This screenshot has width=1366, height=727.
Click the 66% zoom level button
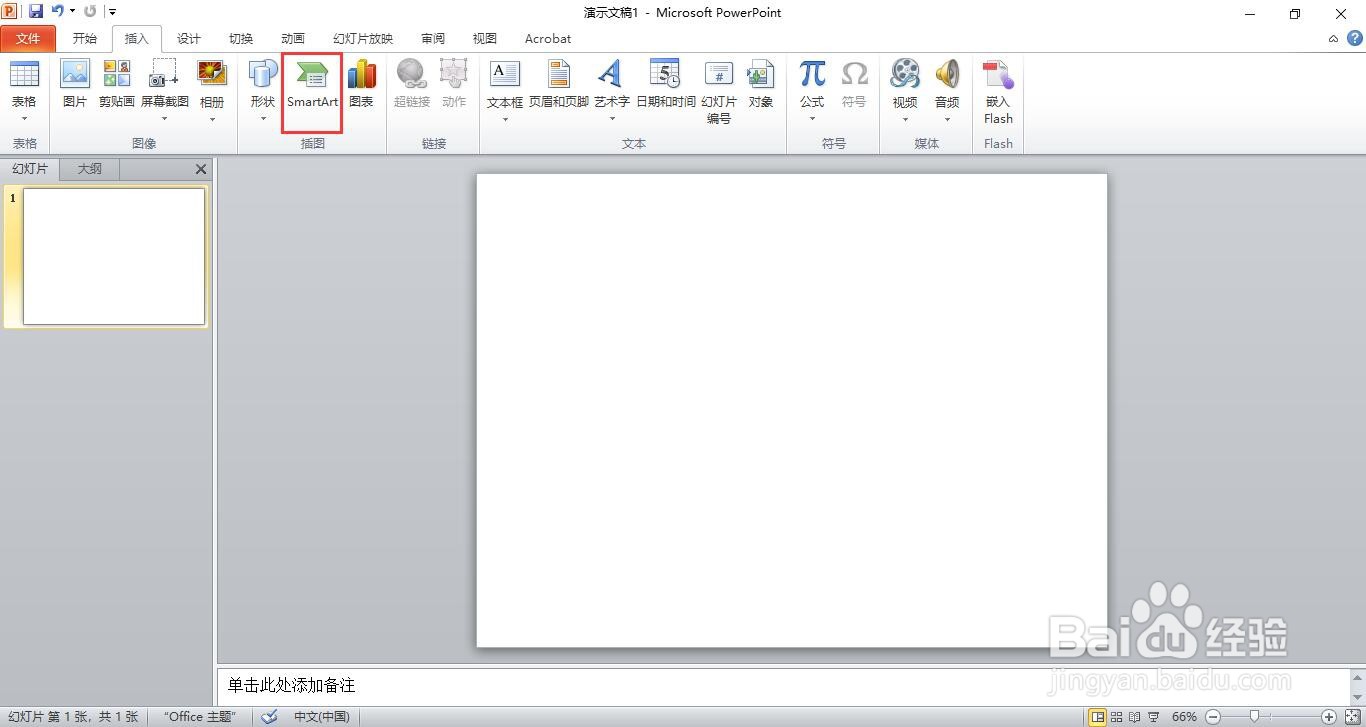[1184, 717]
